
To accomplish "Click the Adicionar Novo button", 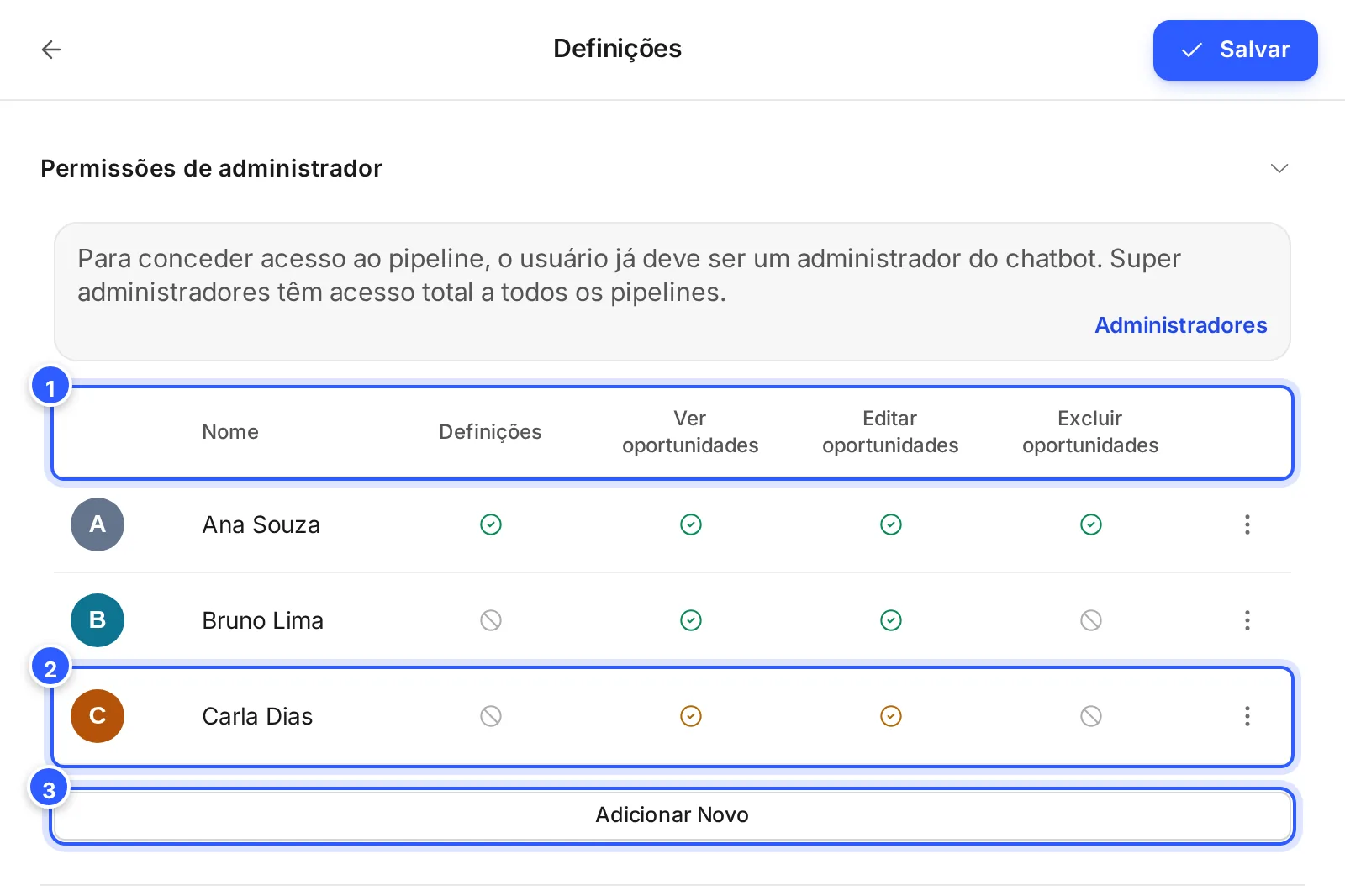I will [x=672, y=815].
